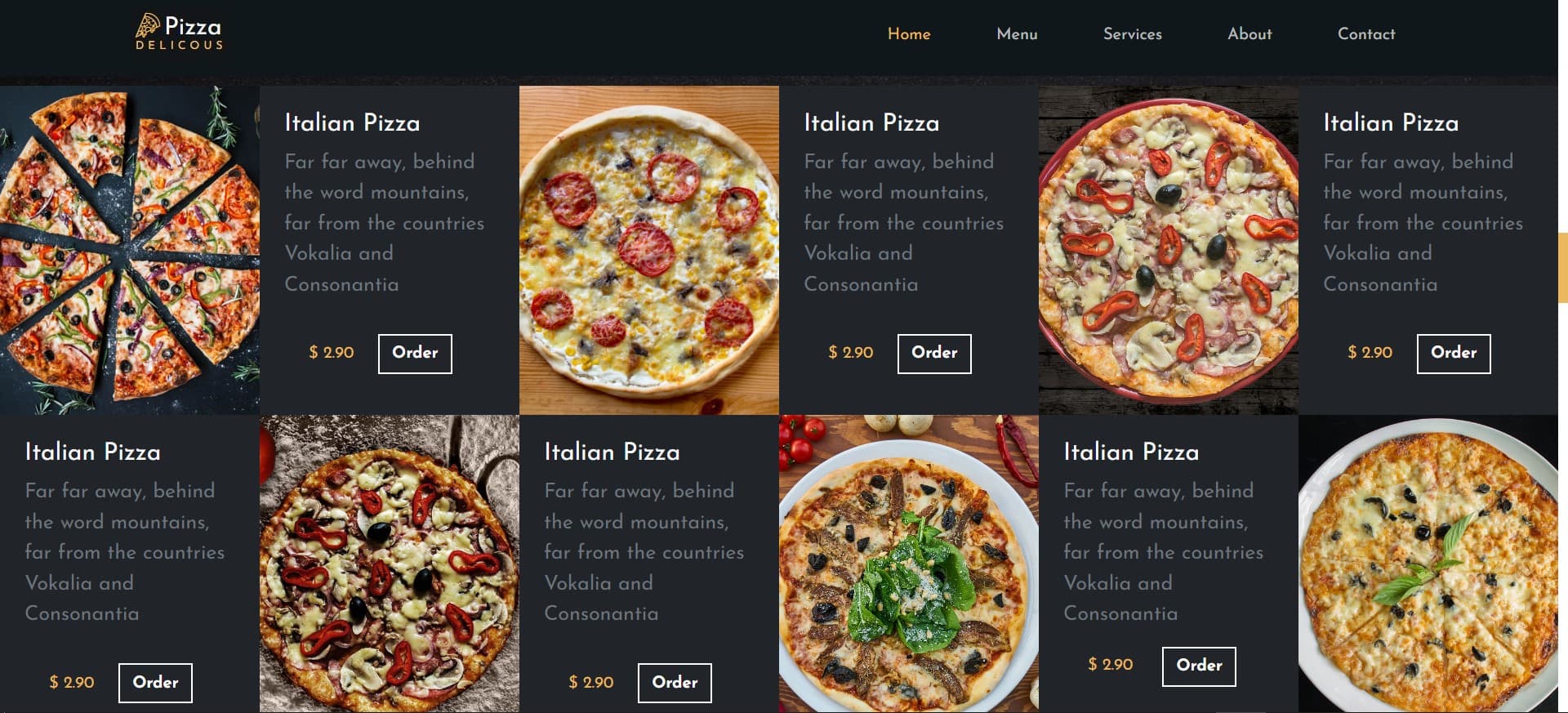Select the About nav link

point(1249,34)
